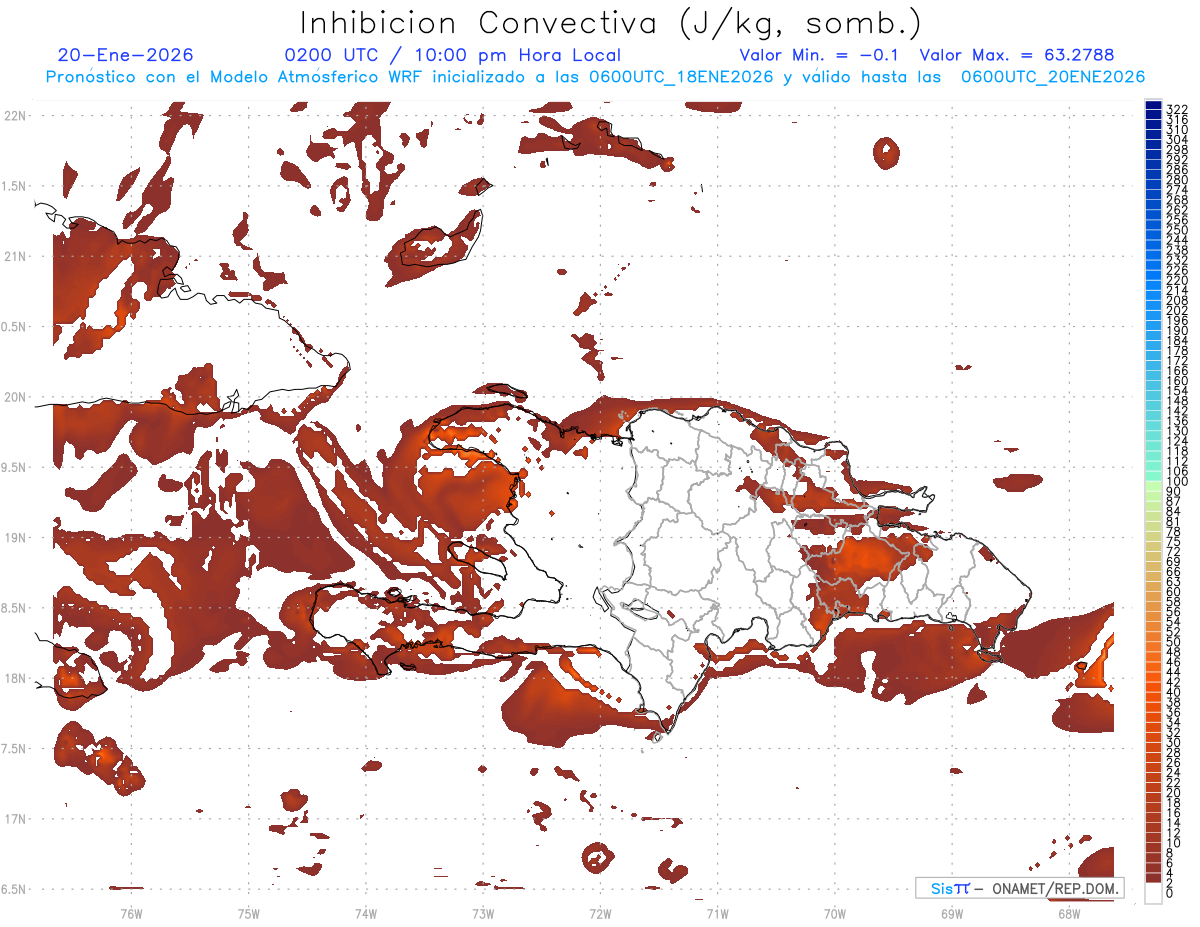The height and width of the screenshot is (927, 1200).
Task: Click the '322' value on the color scale
Action: (1176, 109)
